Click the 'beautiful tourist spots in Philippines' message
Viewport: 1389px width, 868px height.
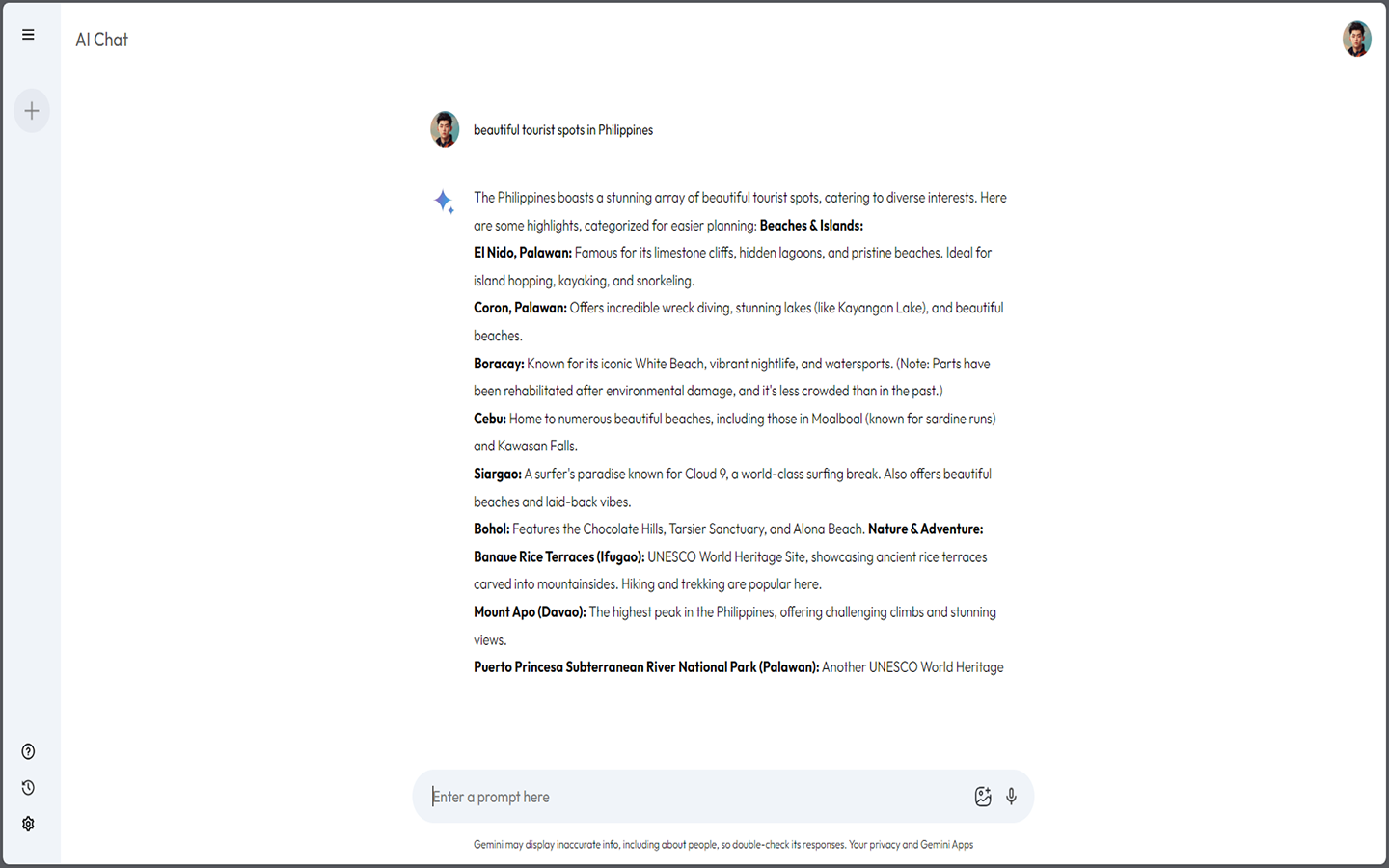562,130
